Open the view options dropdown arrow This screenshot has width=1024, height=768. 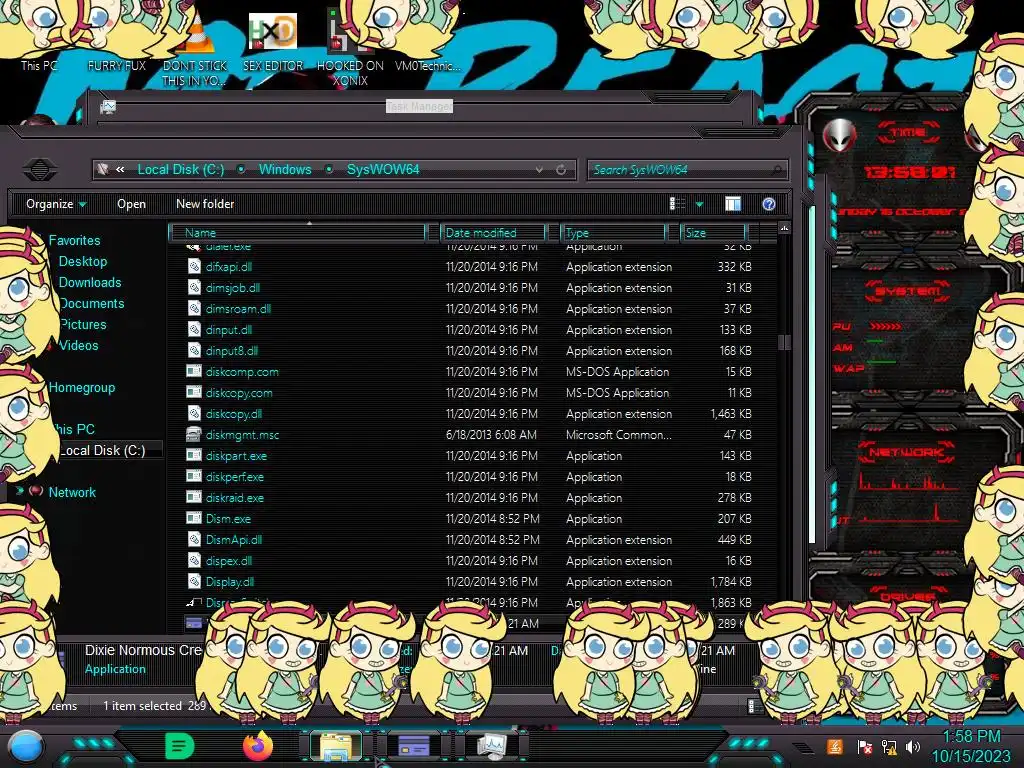coord(699,204)
